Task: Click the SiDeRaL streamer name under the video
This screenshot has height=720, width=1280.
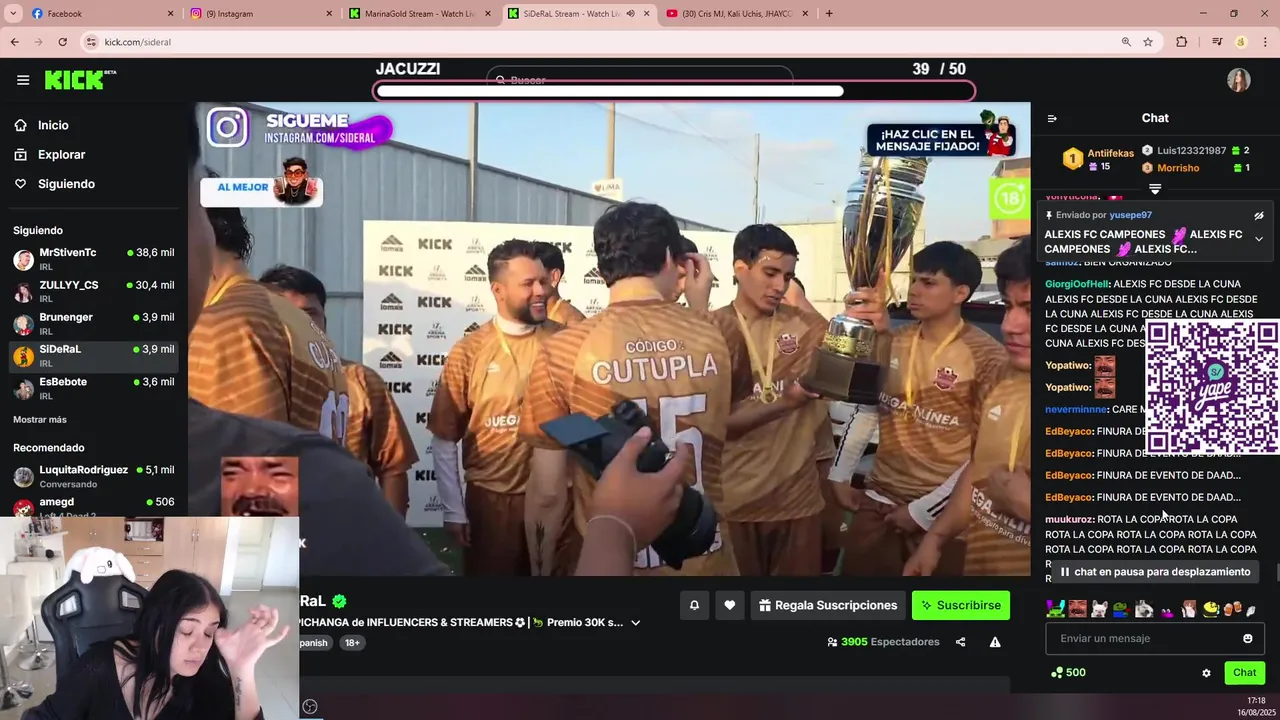Action: (313, 601)
